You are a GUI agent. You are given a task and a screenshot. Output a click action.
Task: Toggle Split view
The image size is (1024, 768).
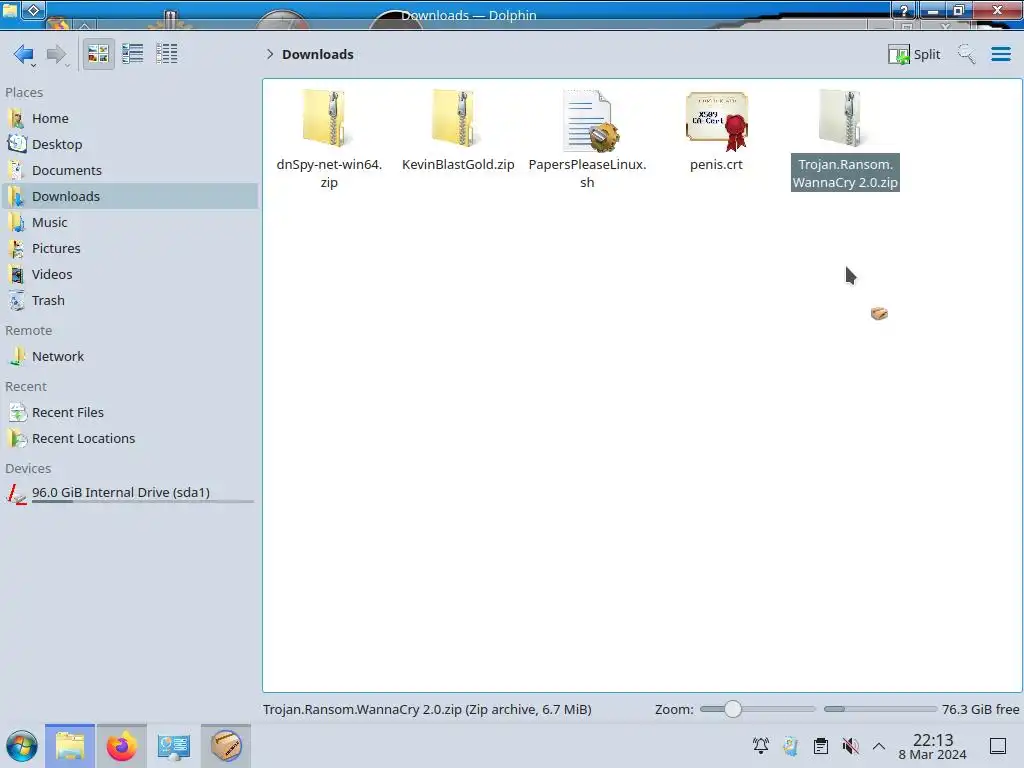tap(914, 54)
